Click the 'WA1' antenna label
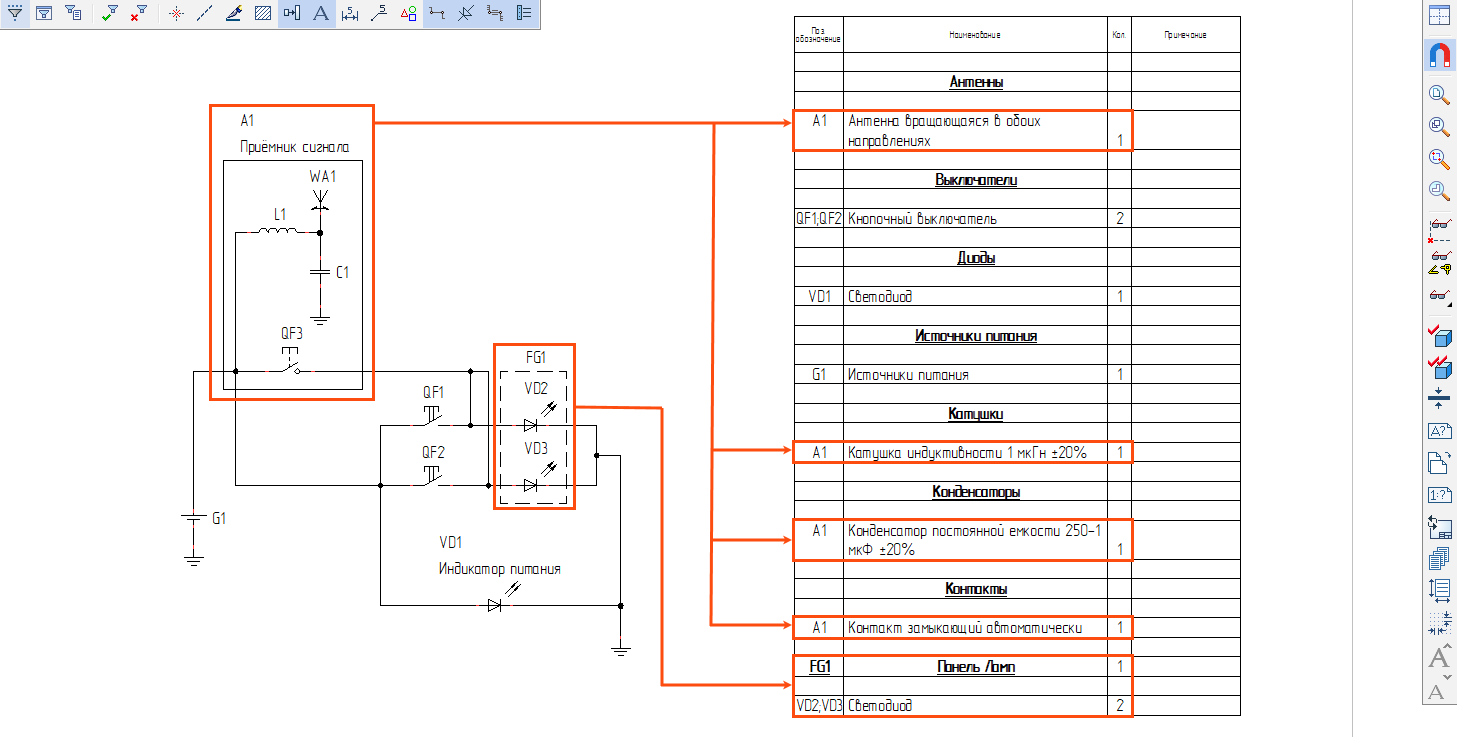Image resolution: width=1457 pixels, height=737 pixels. tap(322, 176)
